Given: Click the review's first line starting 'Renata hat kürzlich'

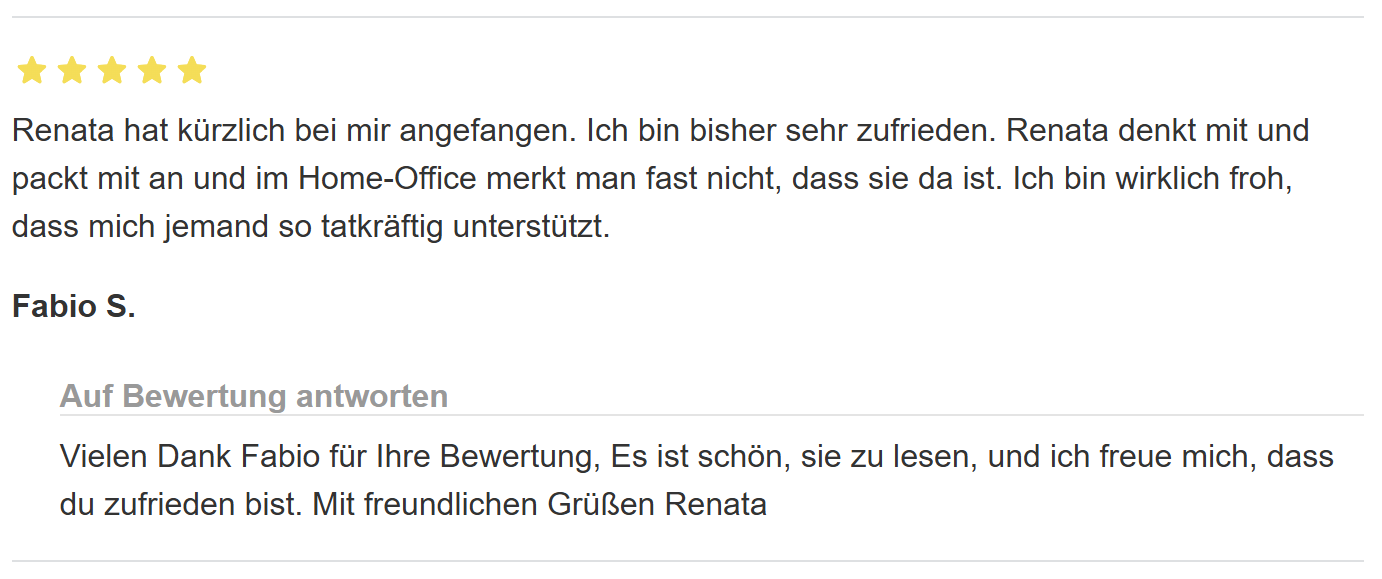Looking at the screenshot, I should coord(660,130).
